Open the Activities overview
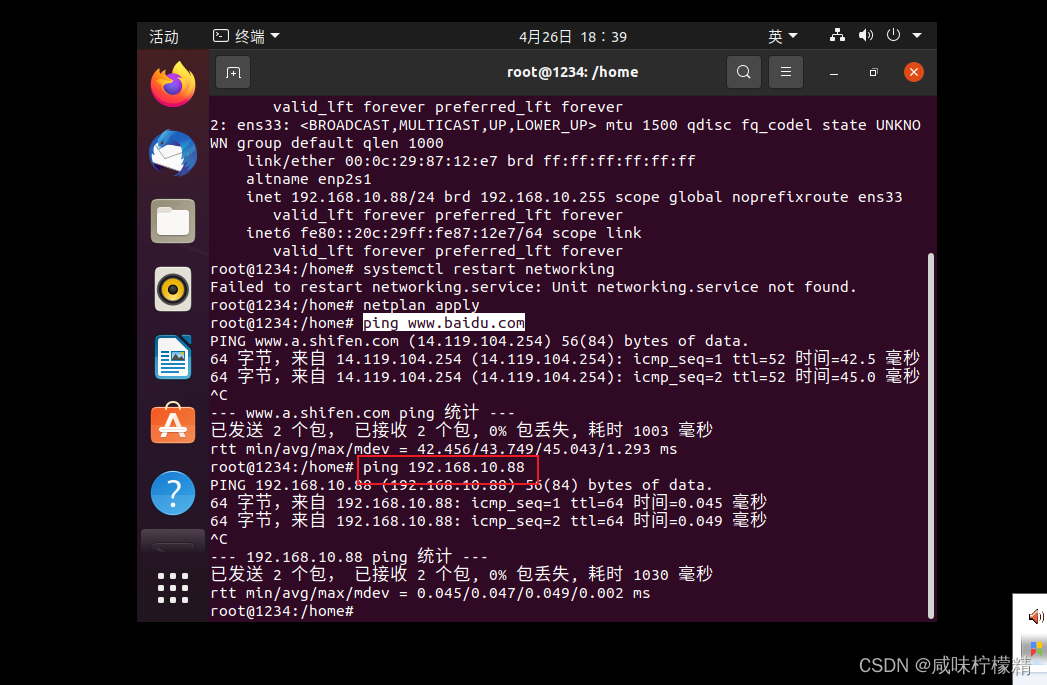Screen dimensions: 1047x685 (x=163, y=36)
